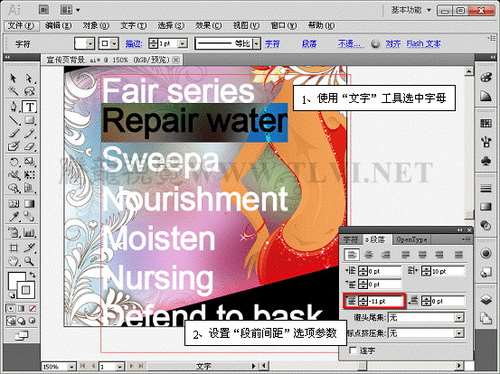Select the Pen tool
The image size is (500, 374).
(13, 107)
